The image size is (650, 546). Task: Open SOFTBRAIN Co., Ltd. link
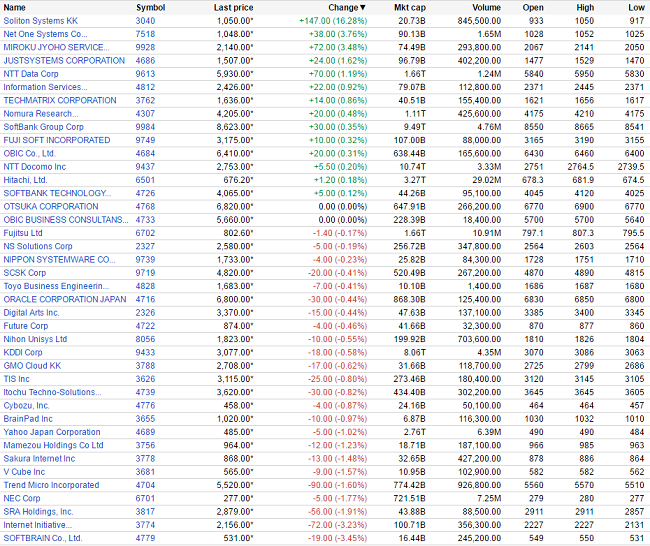[x=43, y=538]
